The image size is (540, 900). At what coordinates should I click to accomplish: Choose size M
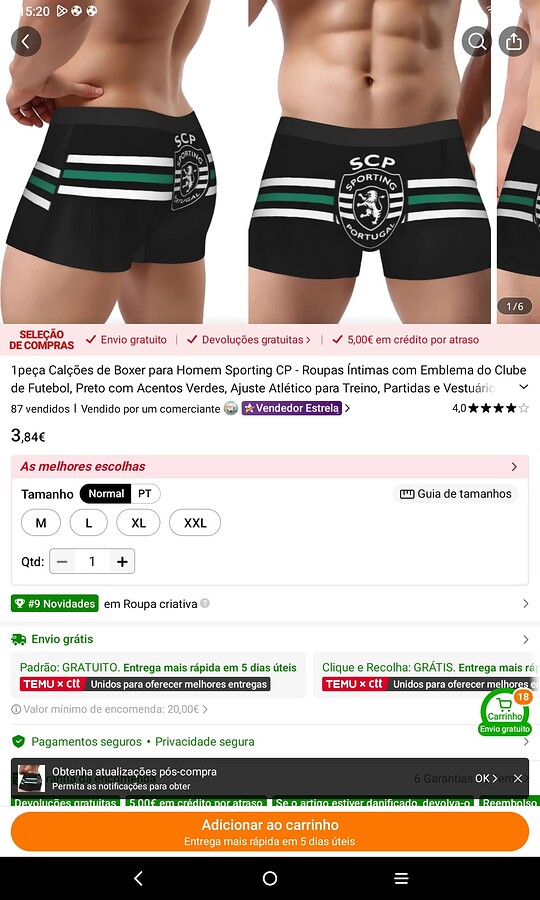(x=41, y=523)
